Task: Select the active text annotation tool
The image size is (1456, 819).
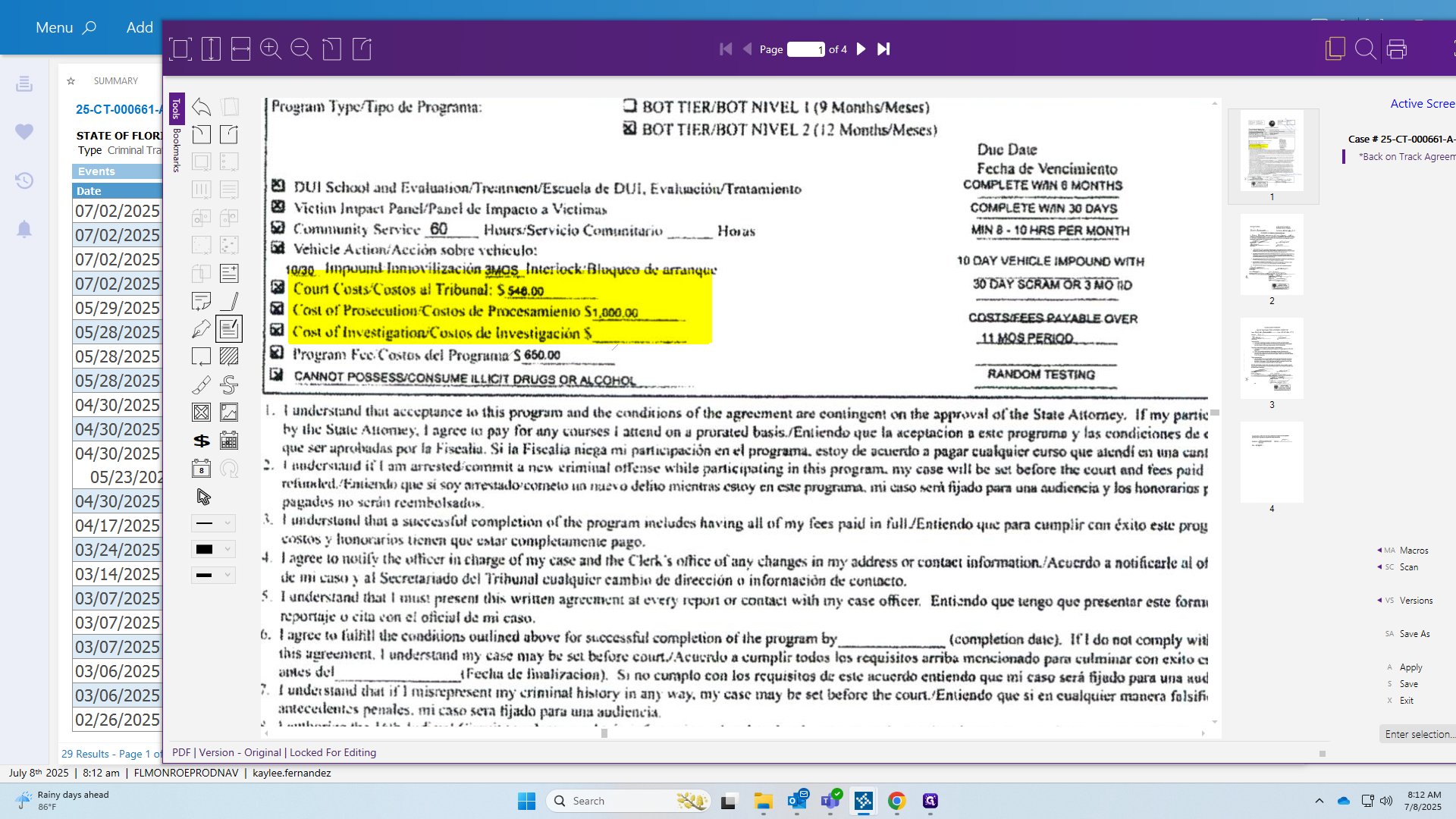Action: click(x=229, y=329)
